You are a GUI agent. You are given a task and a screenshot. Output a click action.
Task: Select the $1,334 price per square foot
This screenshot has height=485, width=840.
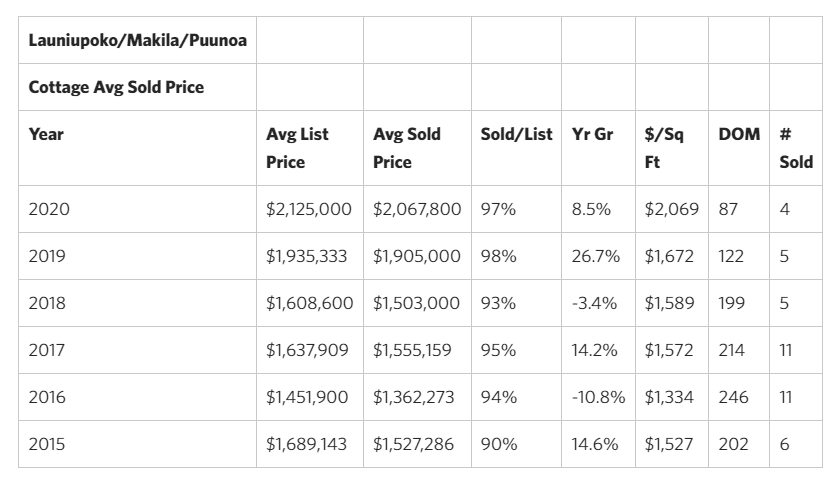(x=668, y=397)
